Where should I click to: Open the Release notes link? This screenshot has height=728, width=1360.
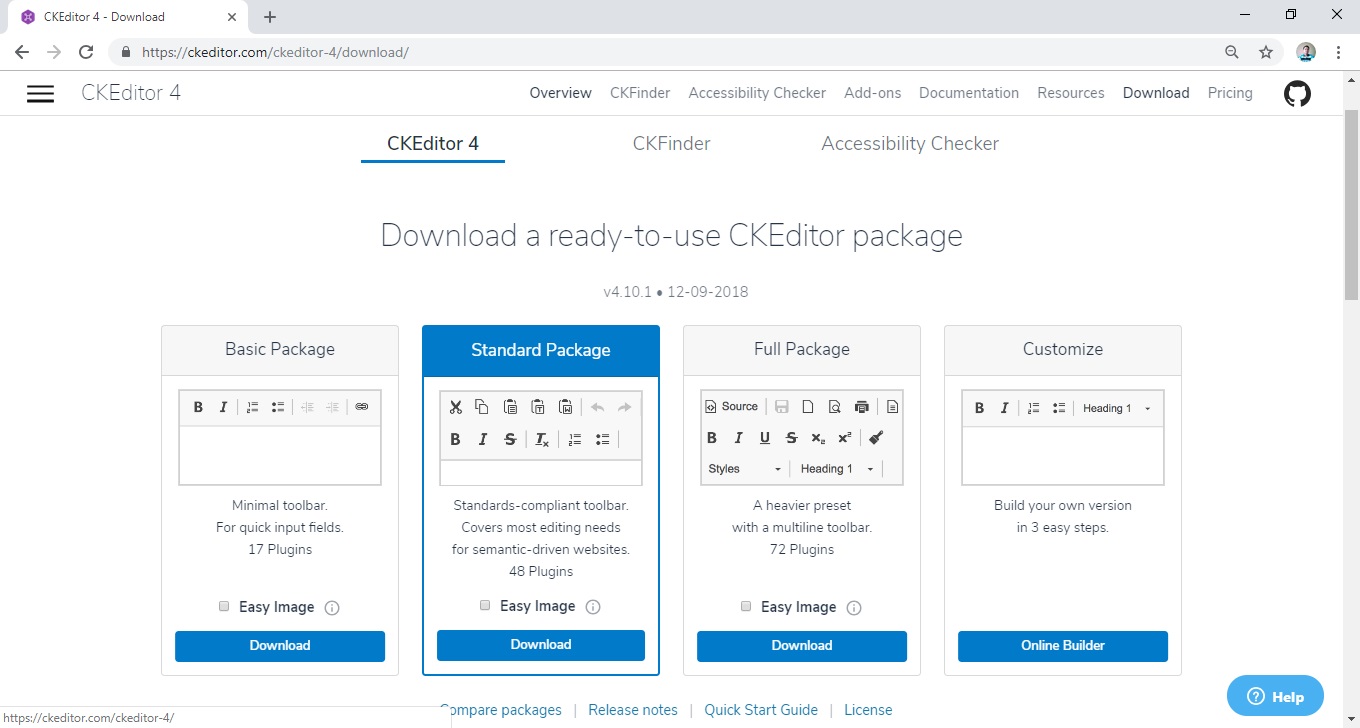point(632,710)
